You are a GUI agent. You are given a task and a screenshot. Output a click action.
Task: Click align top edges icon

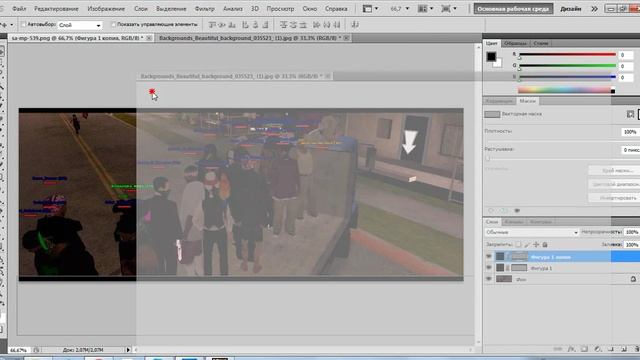(x=212, y=25)
